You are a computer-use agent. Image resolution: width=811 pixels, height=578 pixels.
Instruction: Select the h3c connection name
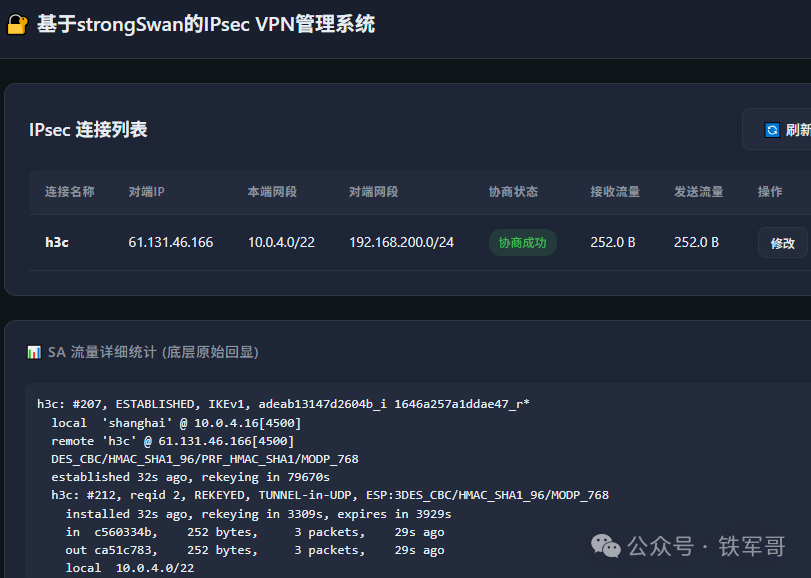(56, 242)
